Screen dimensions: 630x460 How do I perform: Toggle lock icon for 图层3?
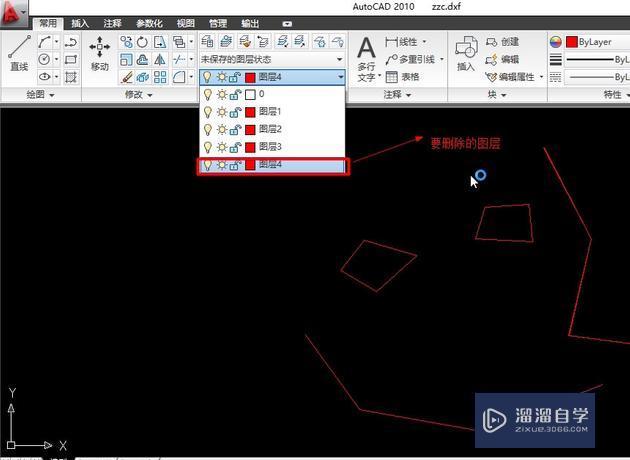click(235, 147)
